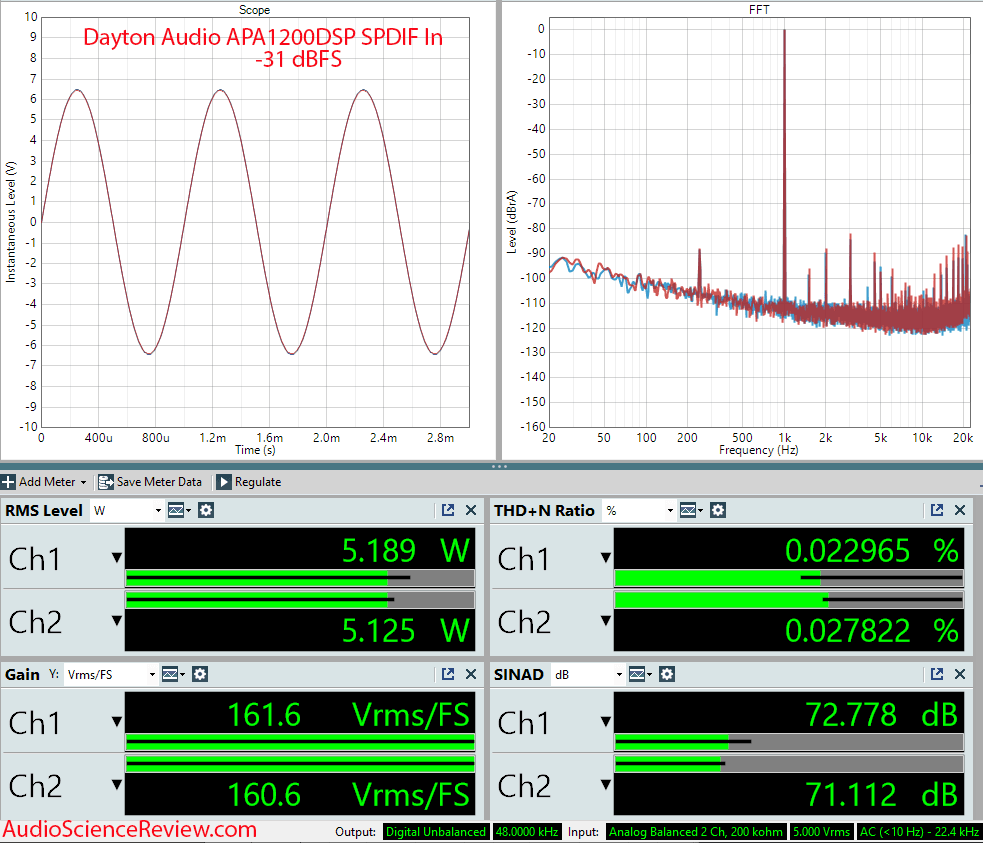
Task: Open Gain meter settings gear
Action: coord(200,674)
